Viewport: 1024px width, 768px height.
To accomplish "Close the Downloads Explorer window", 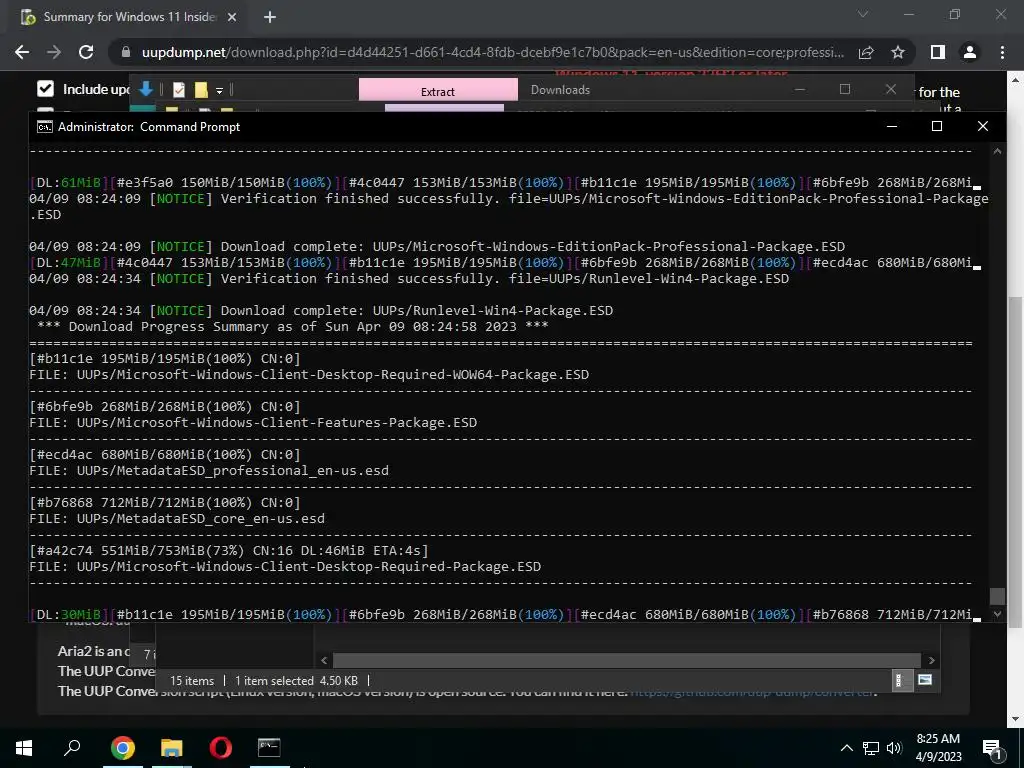I will pyautogui.click(x=891, y=89).
